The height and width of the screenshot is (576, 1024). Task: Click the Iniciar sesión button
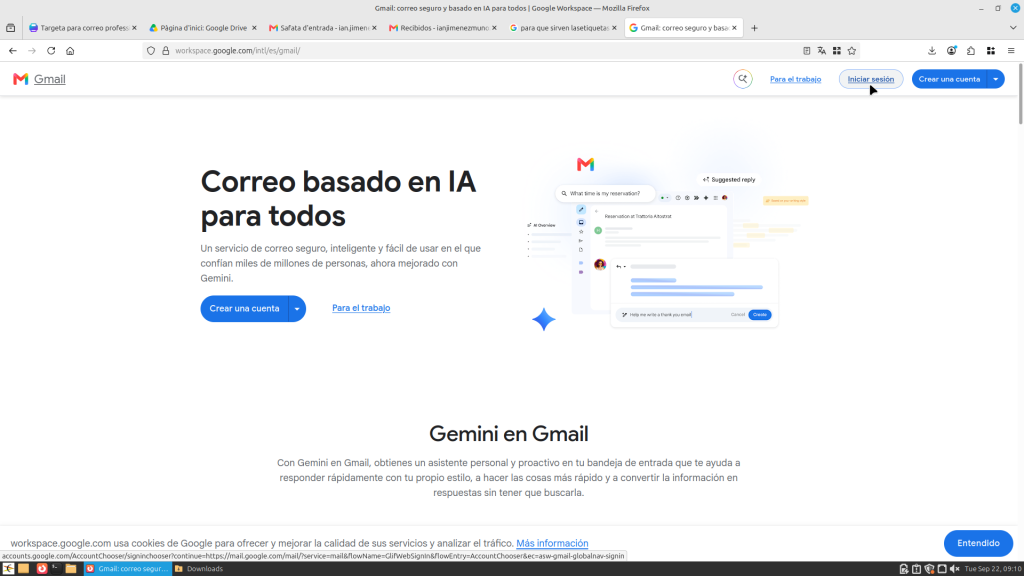[871, 79]
